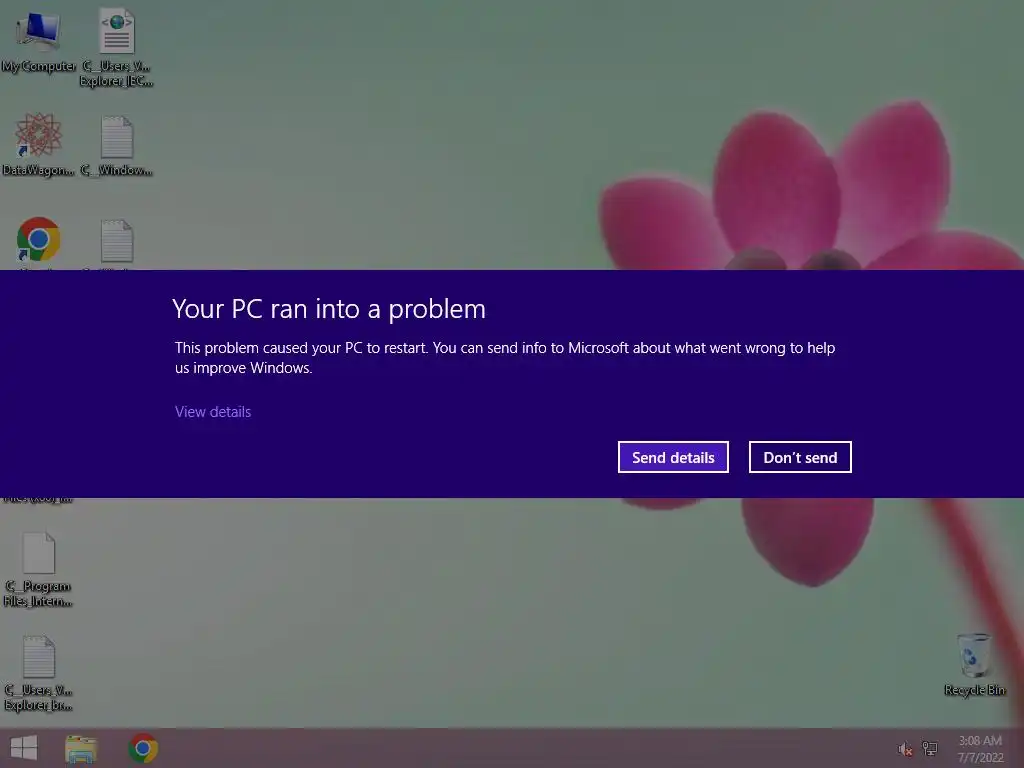Open the Windows Start button

point(24,748)
